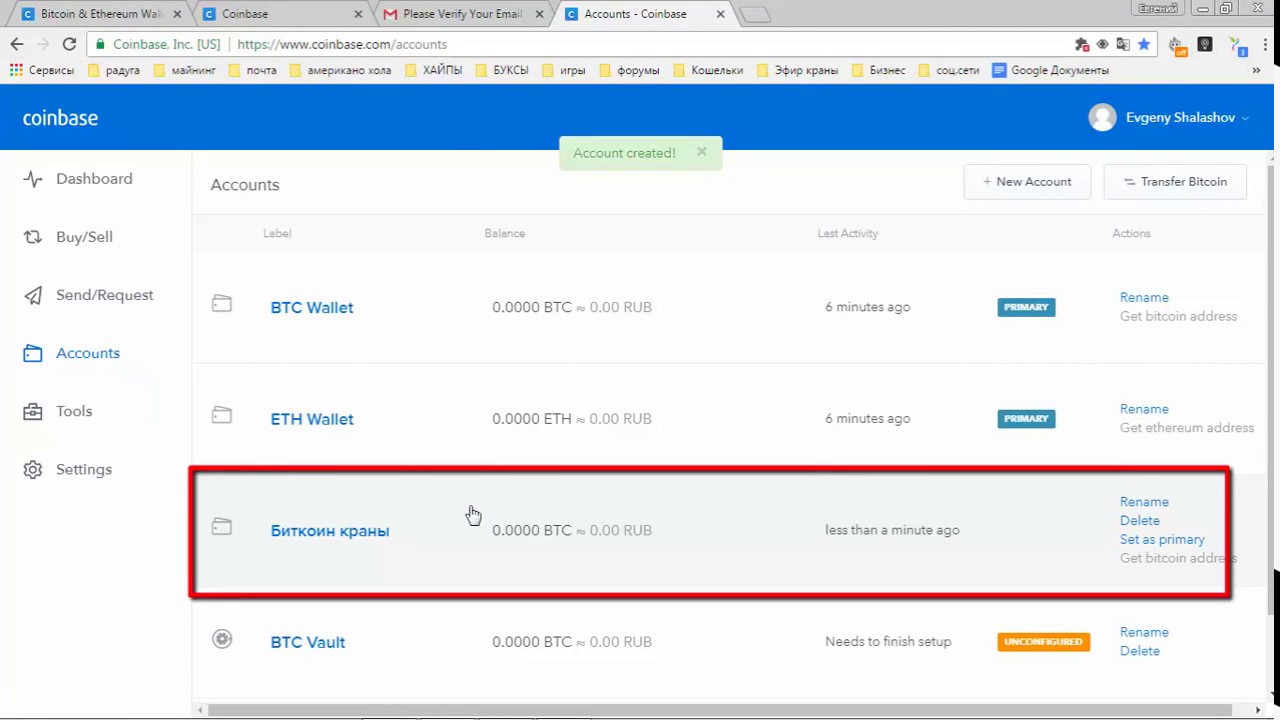Open the радуга bookmark folder

point(114,70)
